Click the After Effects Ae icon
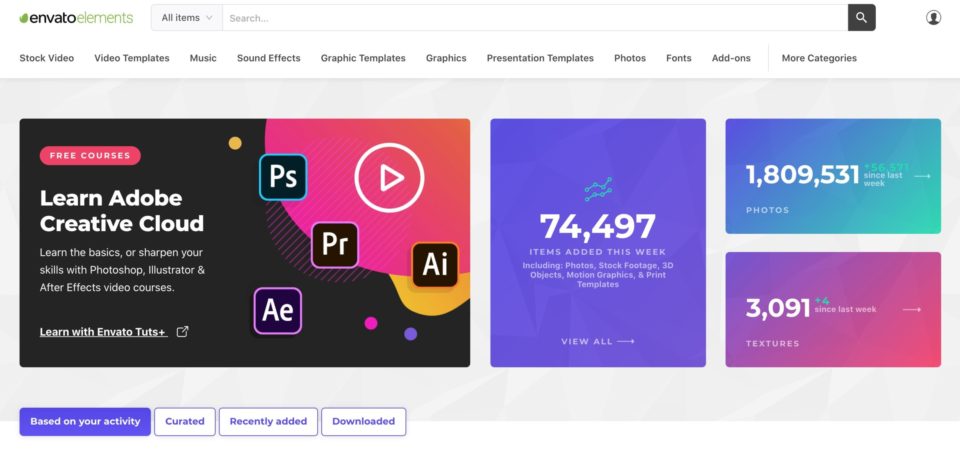This screenshot has height=467, width=960. [278, 310]
